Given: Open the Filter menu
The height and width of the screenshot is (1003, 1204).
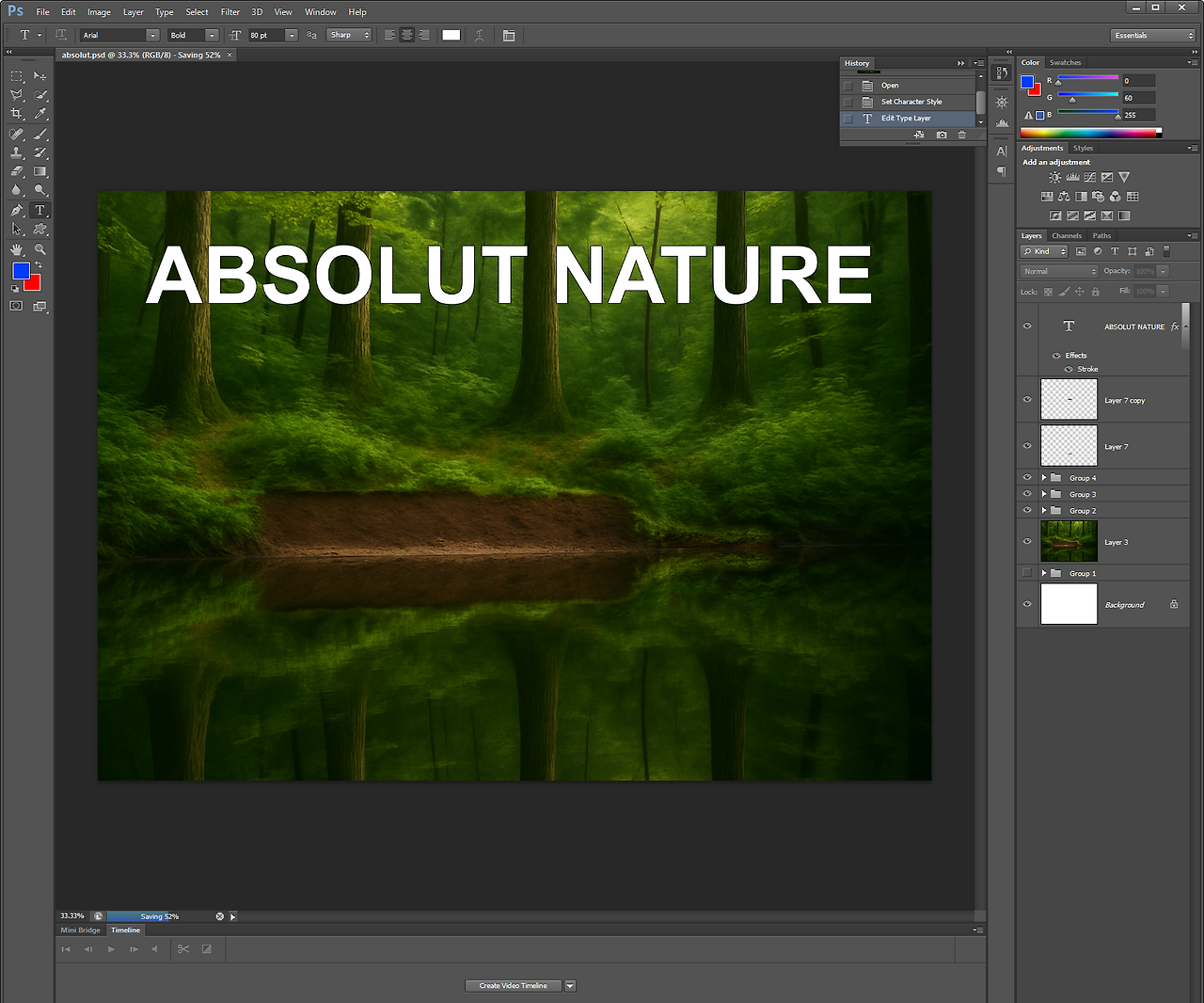Looking at the screenshot, I should click(230, 12).
